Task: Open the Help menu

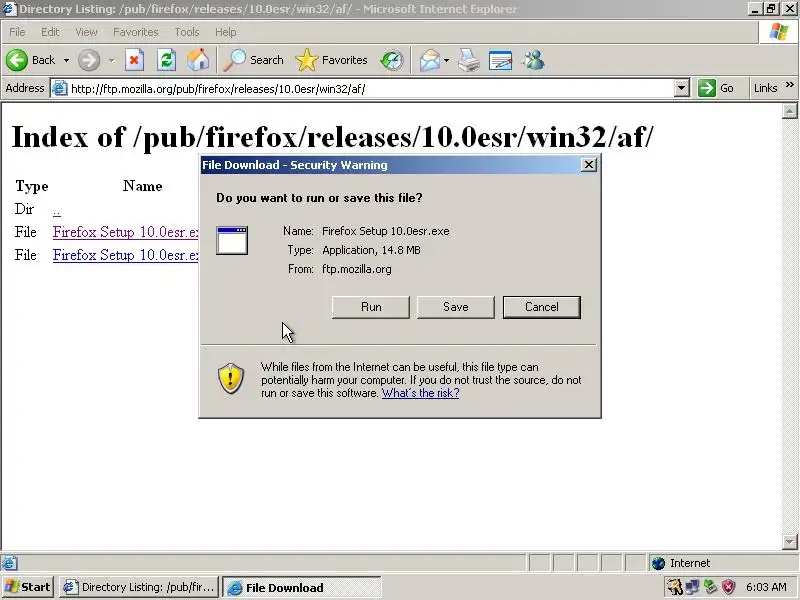Action: pyautogui.click(x=225, y=32)
